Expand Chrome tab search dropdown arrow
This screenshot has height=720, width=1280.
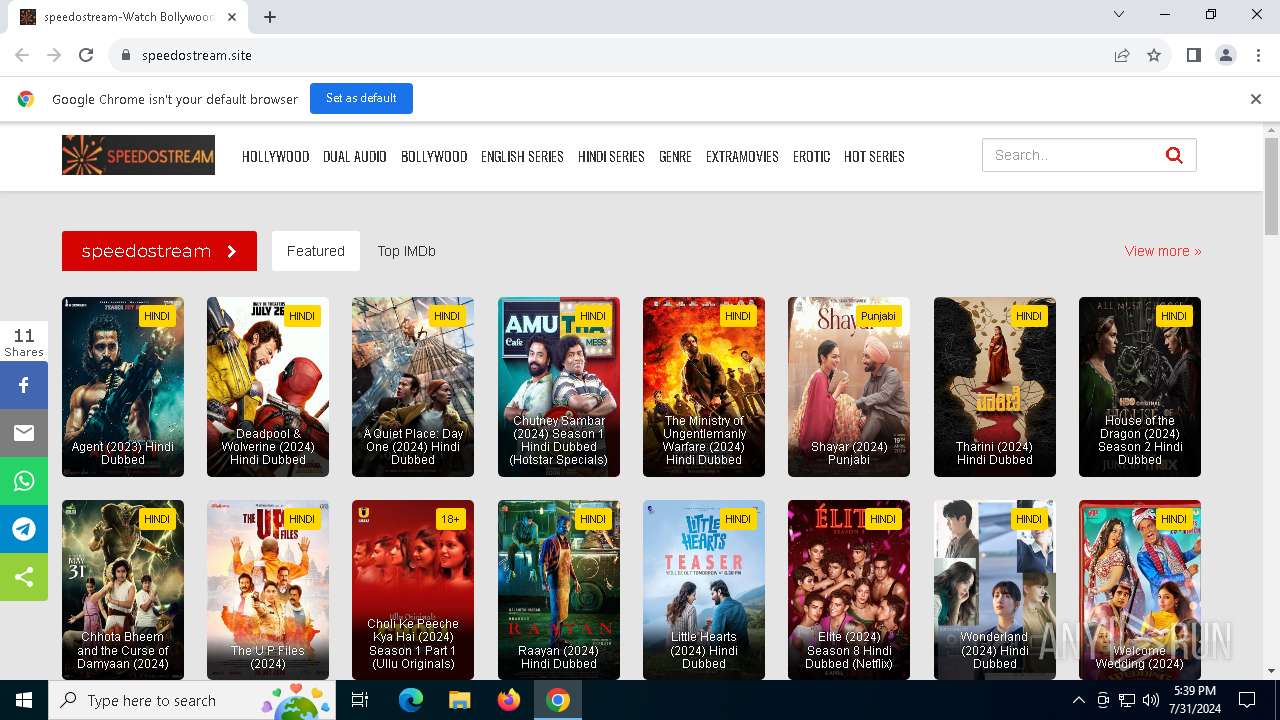tap(1119, 14)
